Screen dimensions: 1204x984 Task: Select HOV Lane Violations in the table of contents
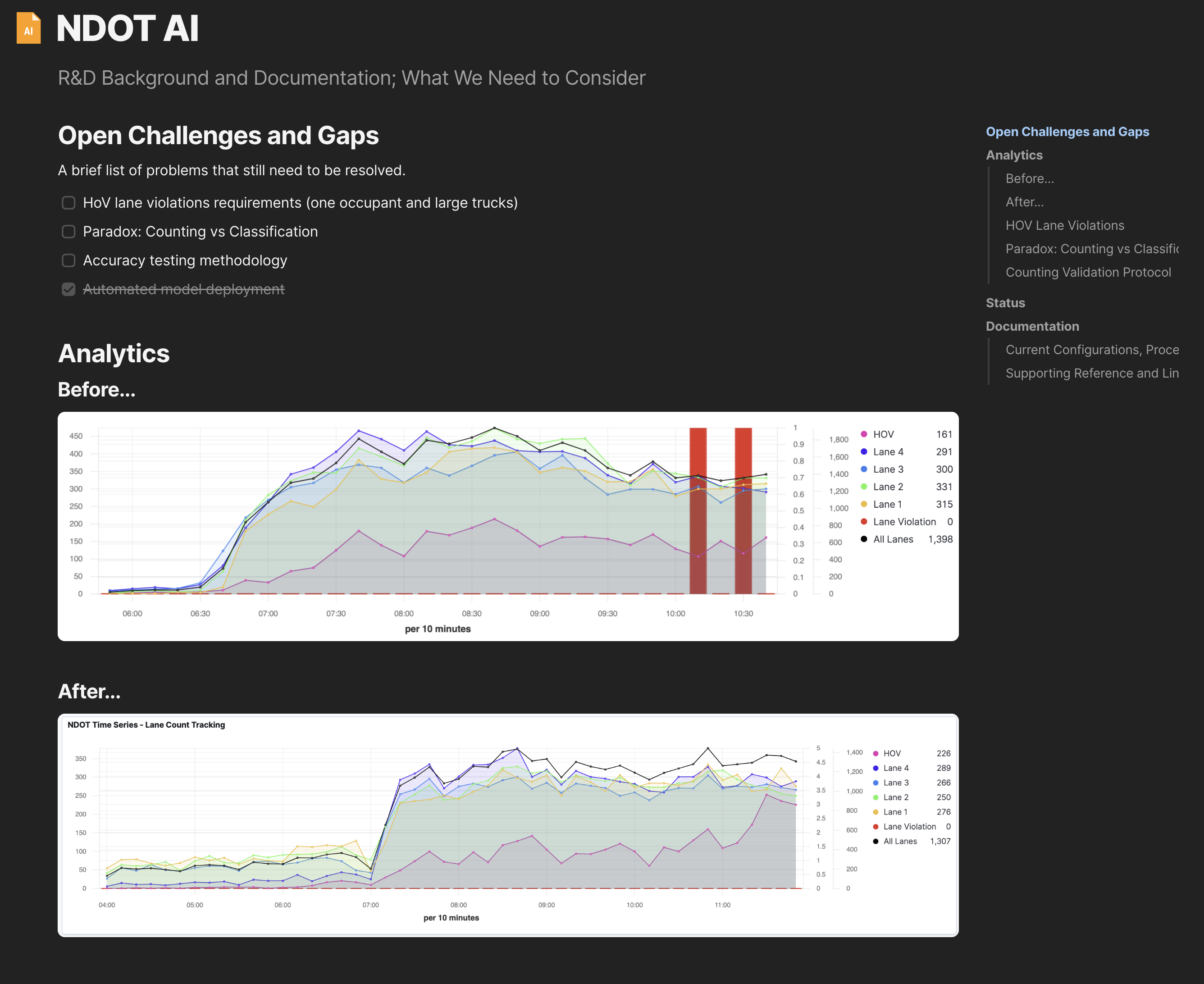pyautogui.click(x=1065, y=225)
